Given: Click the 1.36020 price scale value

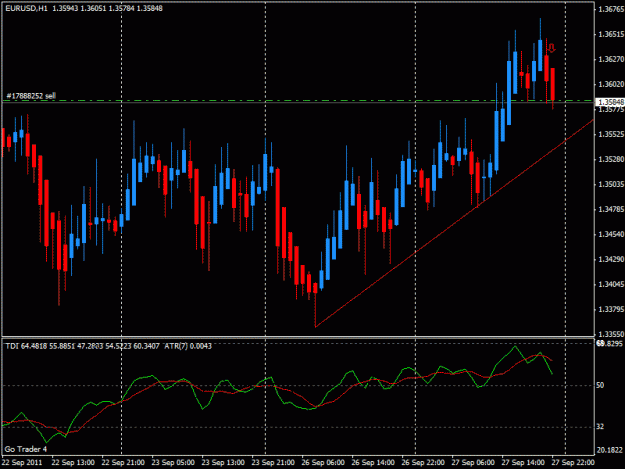Looking at the screenshot, I should 611,84.
